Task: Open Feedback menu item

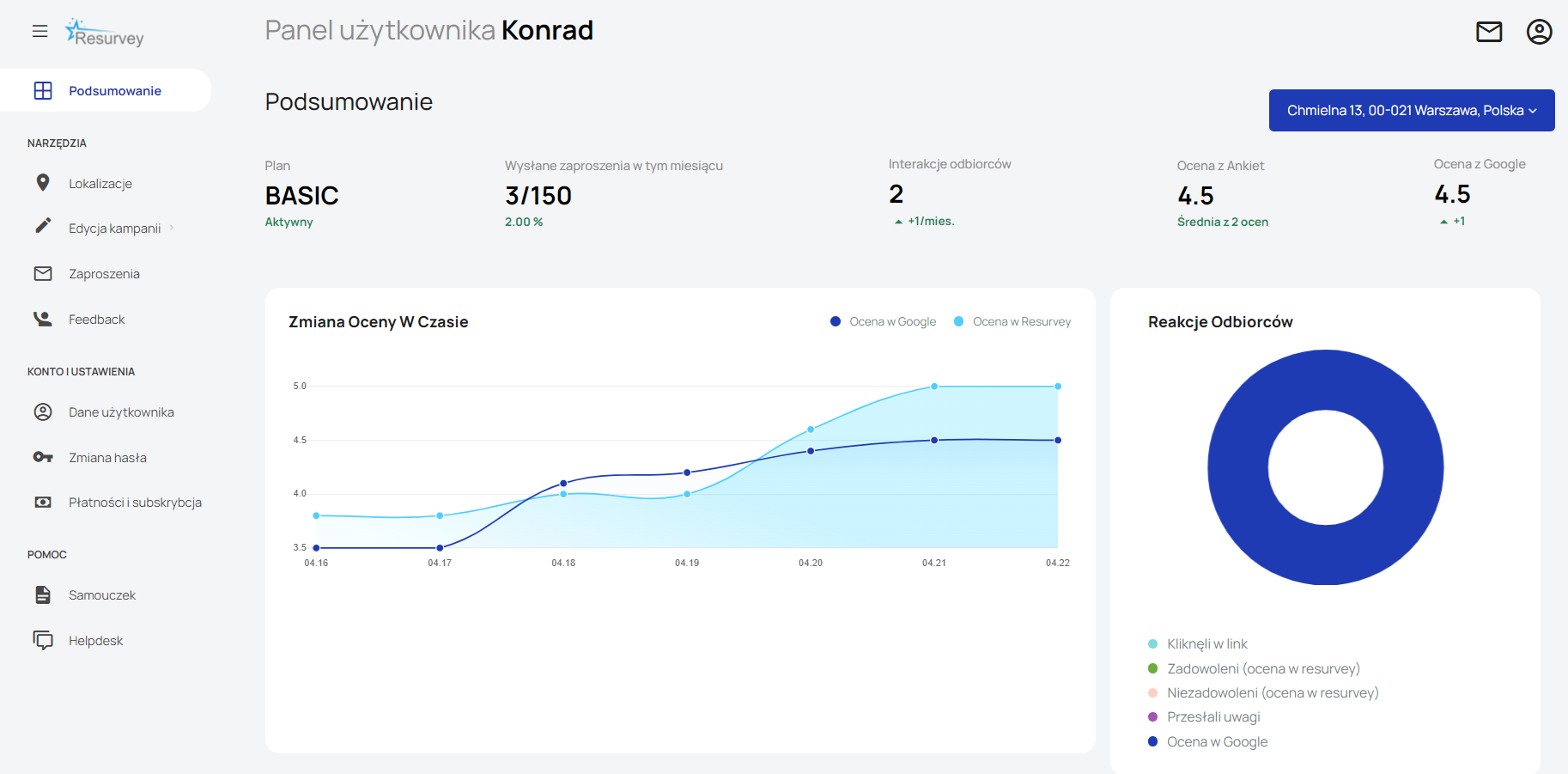Action: [96, 319]
